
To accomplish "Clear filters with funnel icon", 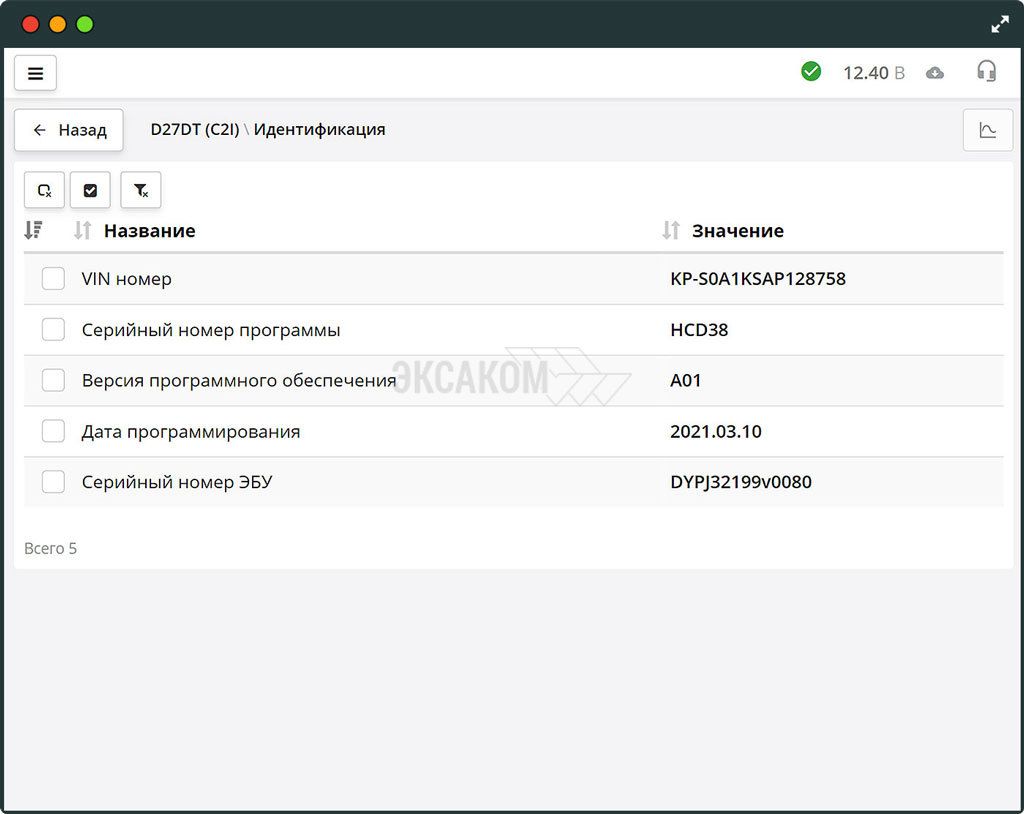I will click(141, 190).
